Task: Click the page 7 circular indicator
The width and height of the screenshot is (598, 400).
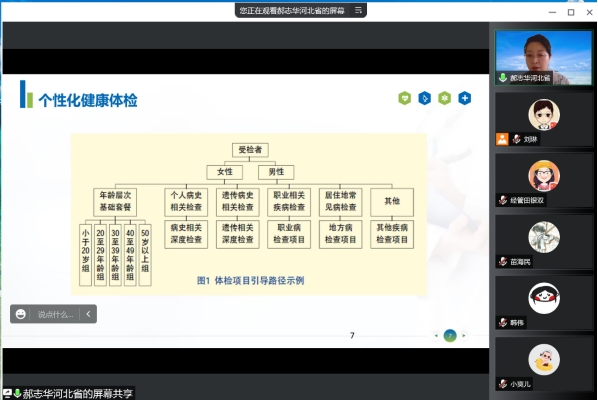Action: 450,336
